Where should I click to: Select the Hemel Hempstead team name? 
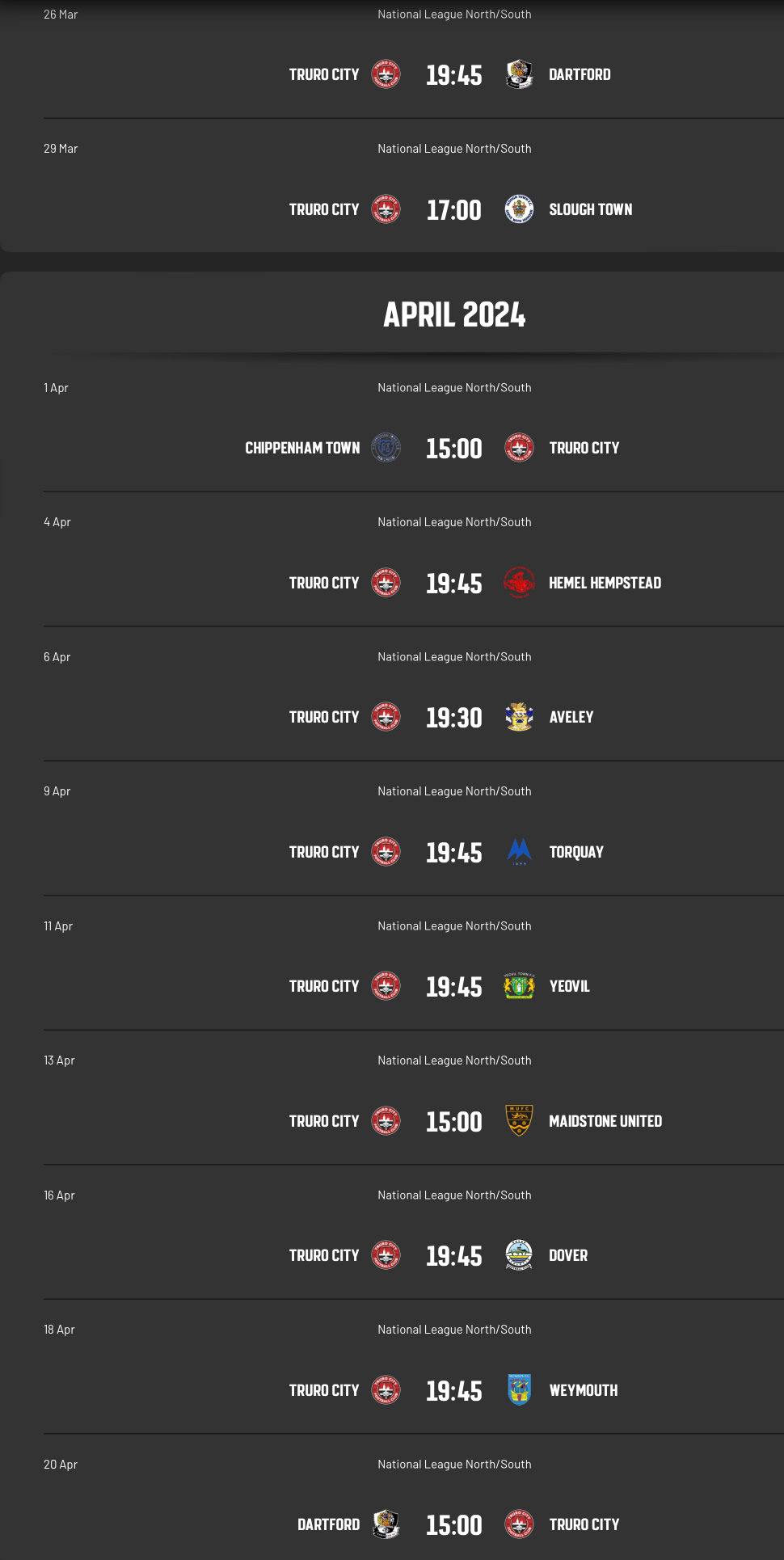605,583
